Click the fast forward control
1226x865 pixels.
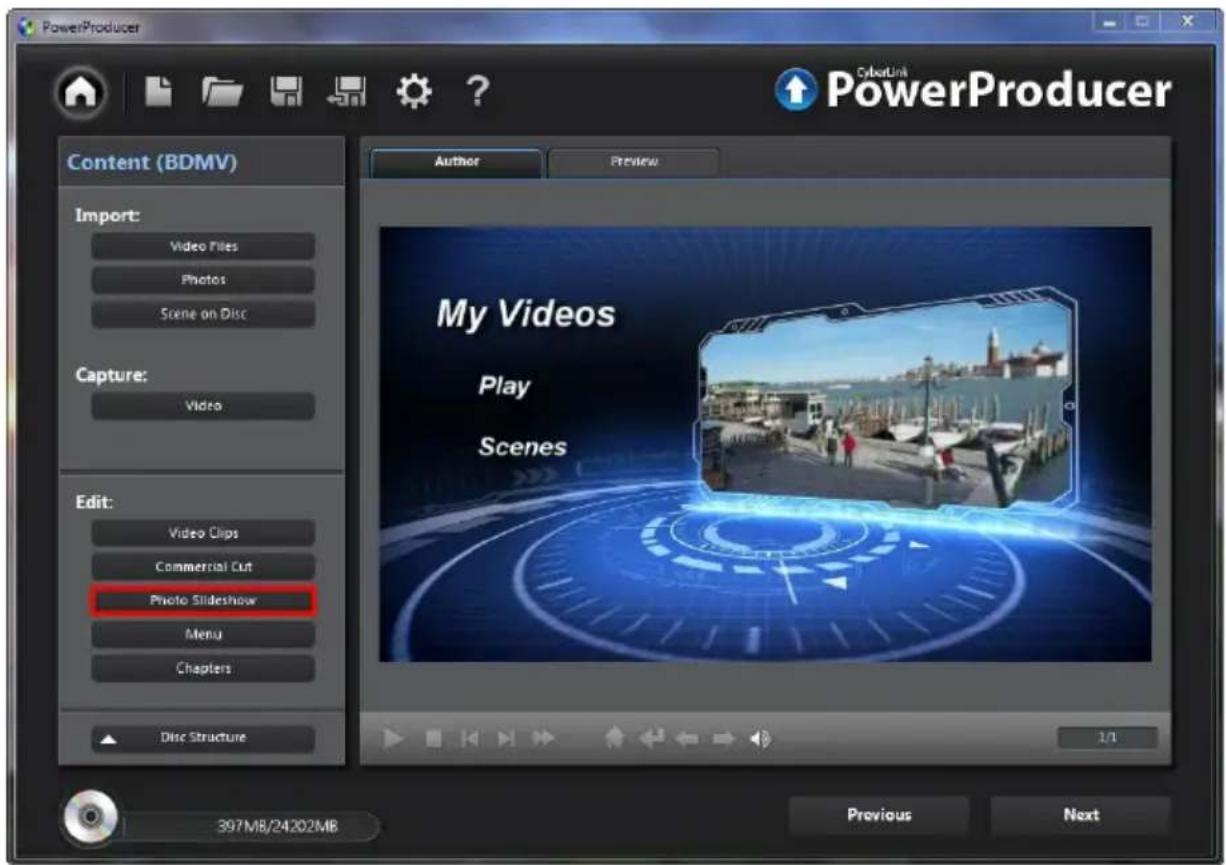tap(543, 739)
